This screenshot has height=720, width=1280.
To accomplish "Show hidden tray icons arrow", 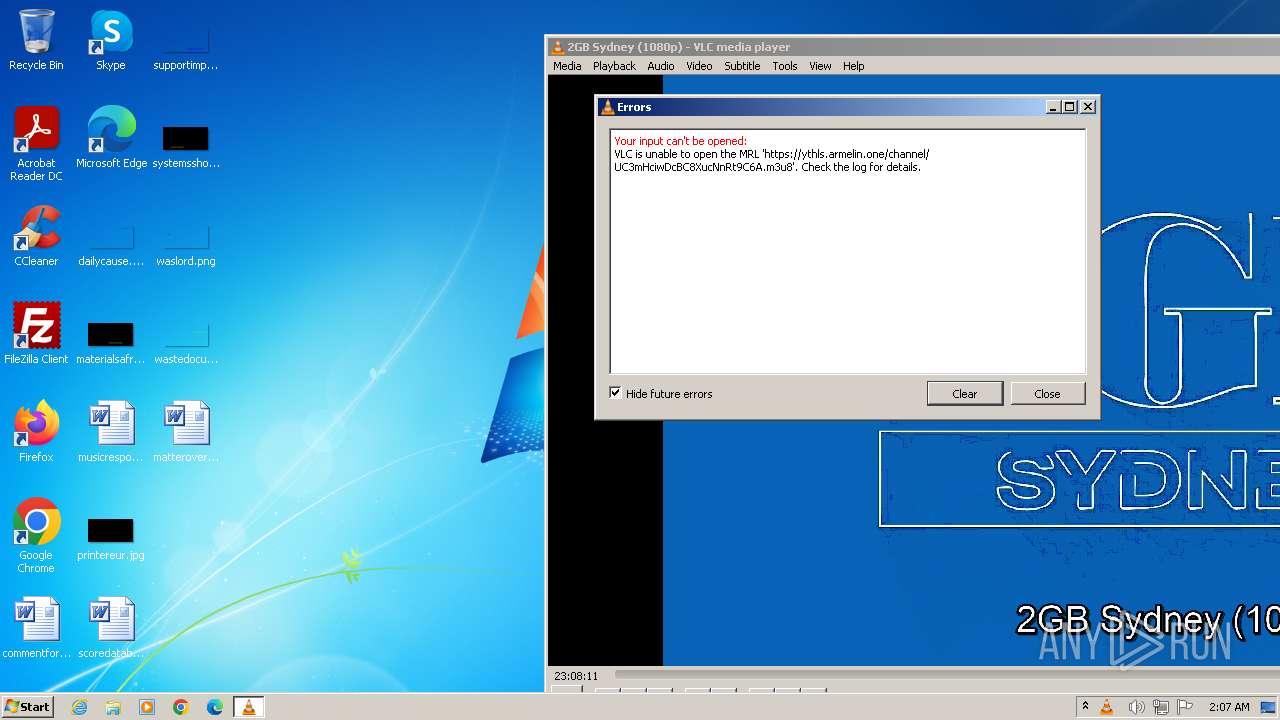I will (x=1085, y=707).
